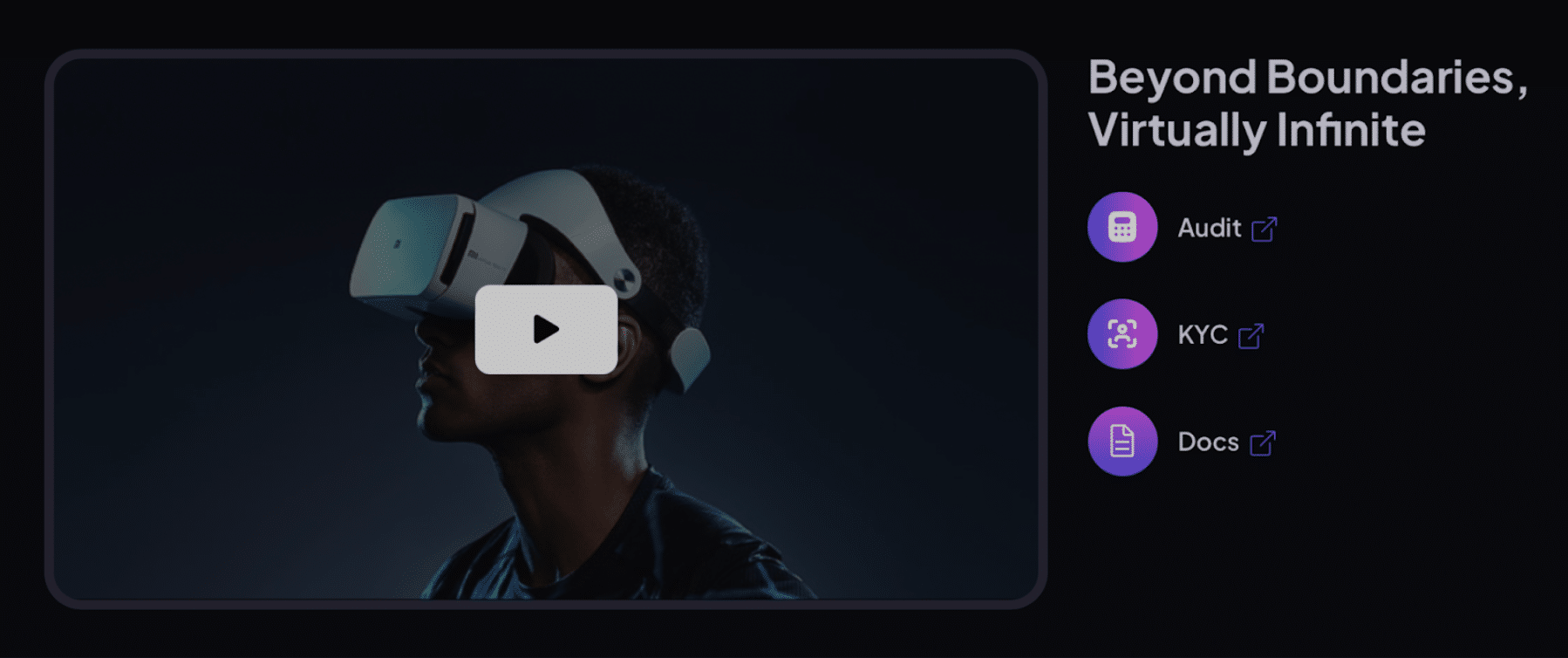Click the purple Audit calculator icon
The image size is (1568, 658).
pyautogui.click(x=1122, y=227)
